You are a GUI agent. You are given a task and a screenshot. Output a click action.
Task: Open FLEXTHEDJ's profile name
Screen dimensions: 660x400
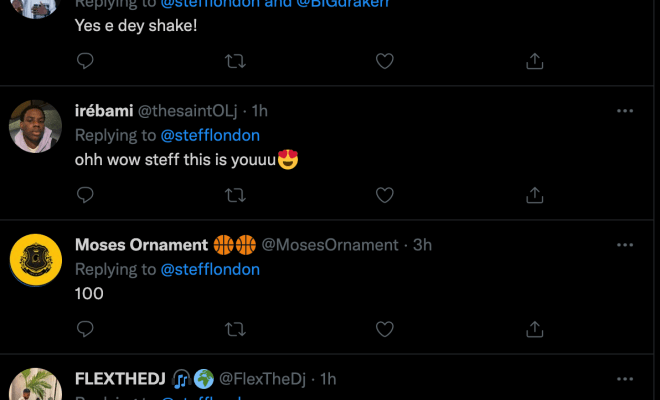click(x=120, y=379)
